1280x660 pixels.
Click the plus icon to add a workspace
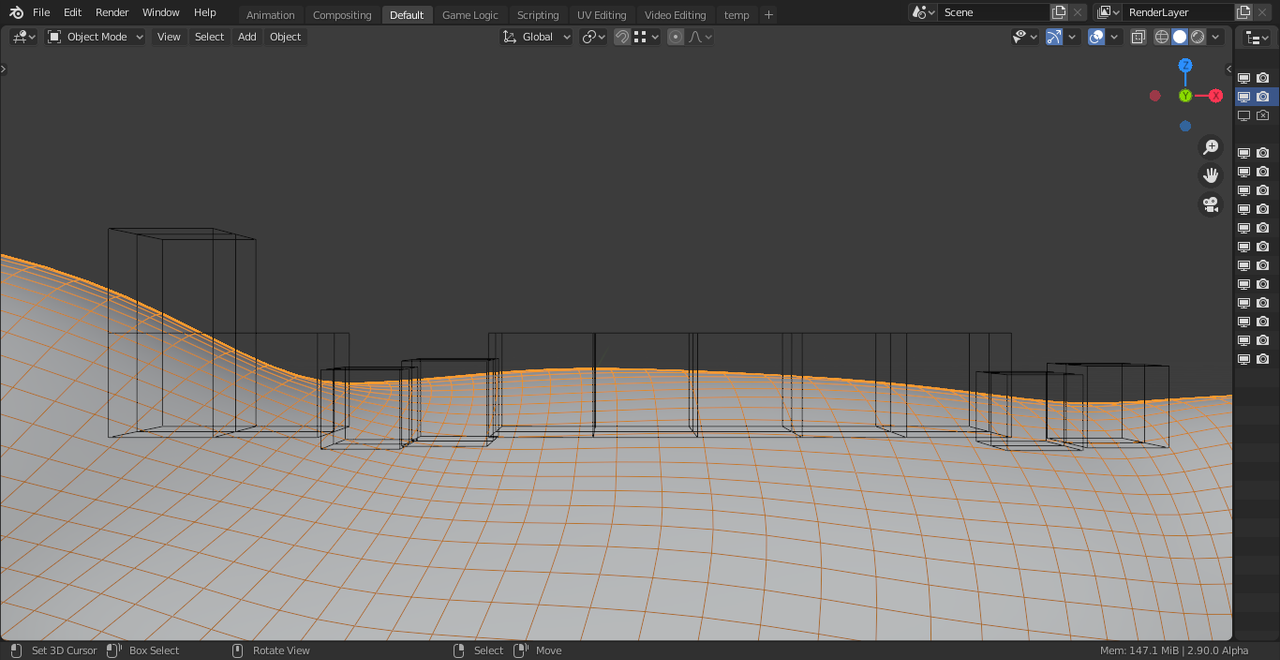click(x=768, y=15)
